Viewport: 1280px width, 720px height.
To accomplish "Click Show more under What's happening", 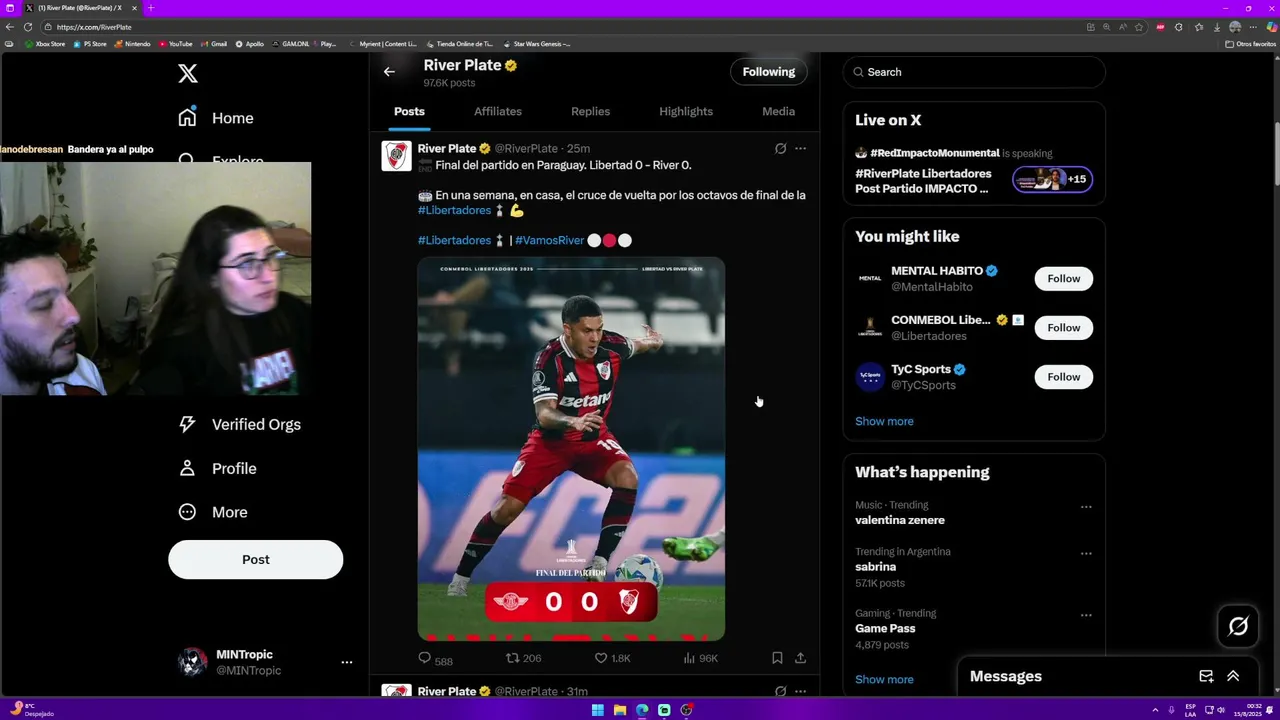I will click(x=884, y=679).
